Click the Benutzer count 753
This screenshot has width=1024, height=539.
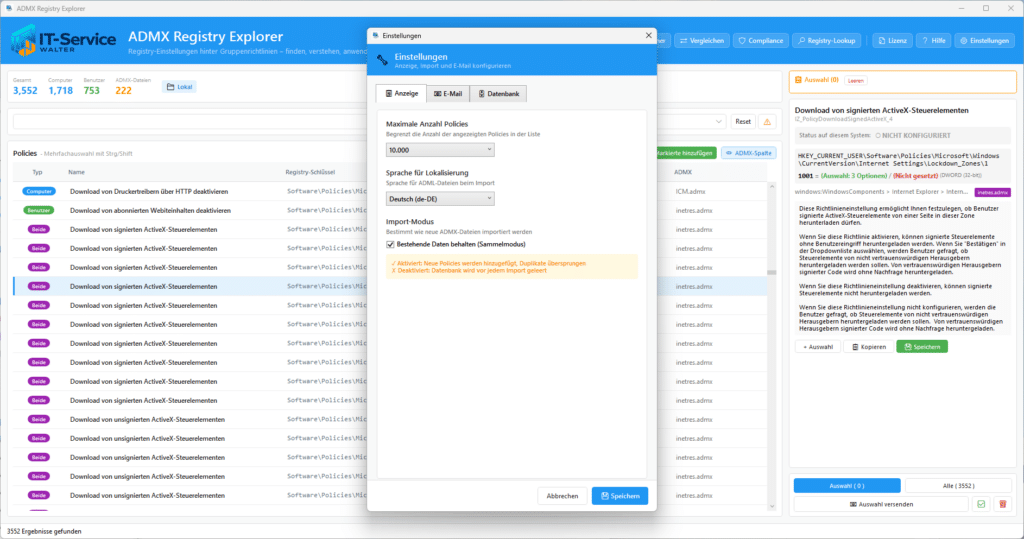[91, 91]
